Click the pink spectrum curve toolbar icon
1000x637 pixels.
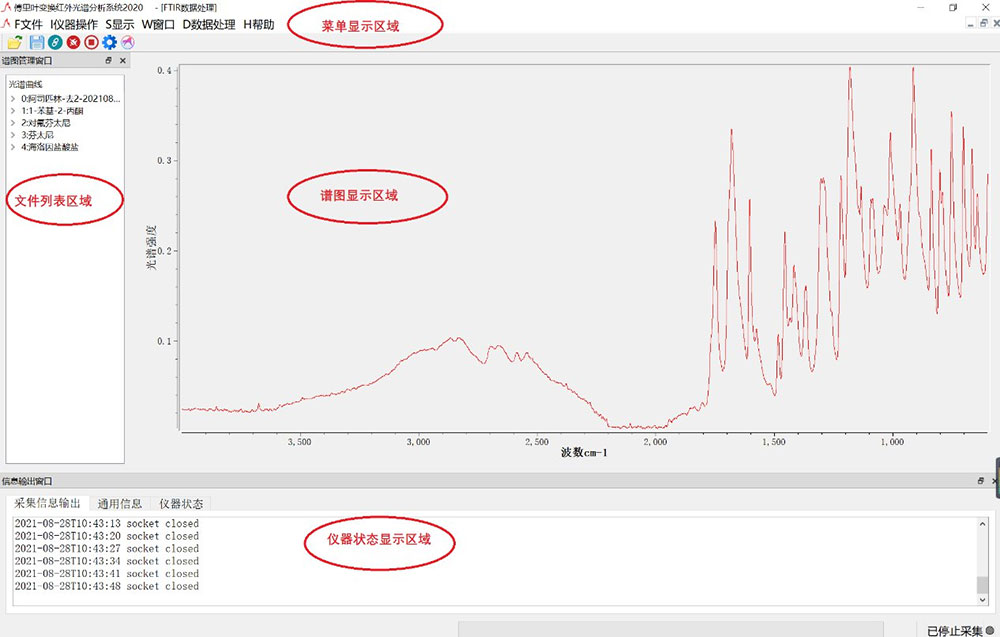pyautogui.click(x=128, y=43)
